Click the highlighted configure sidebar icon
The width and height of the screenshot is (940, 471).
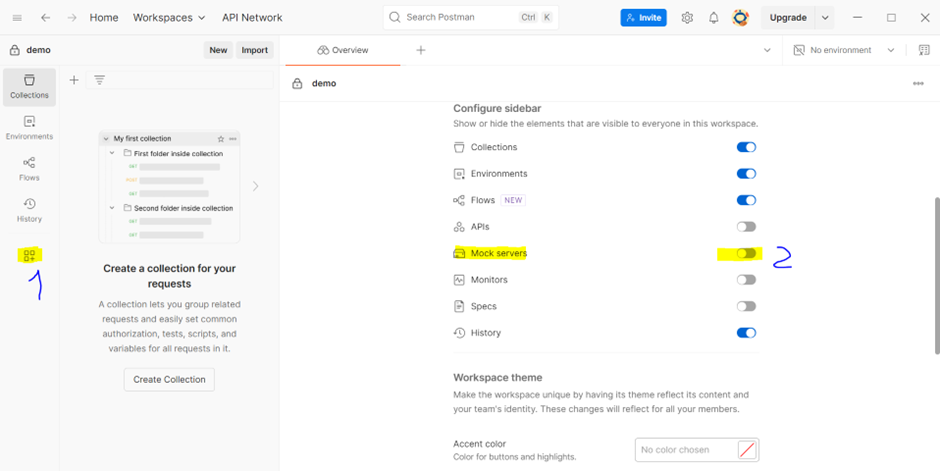tap(29, 256)
